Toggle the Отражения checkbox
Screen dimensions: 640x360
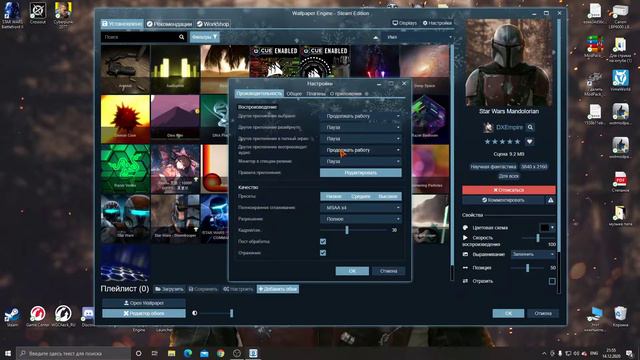[x=323, y=253]
